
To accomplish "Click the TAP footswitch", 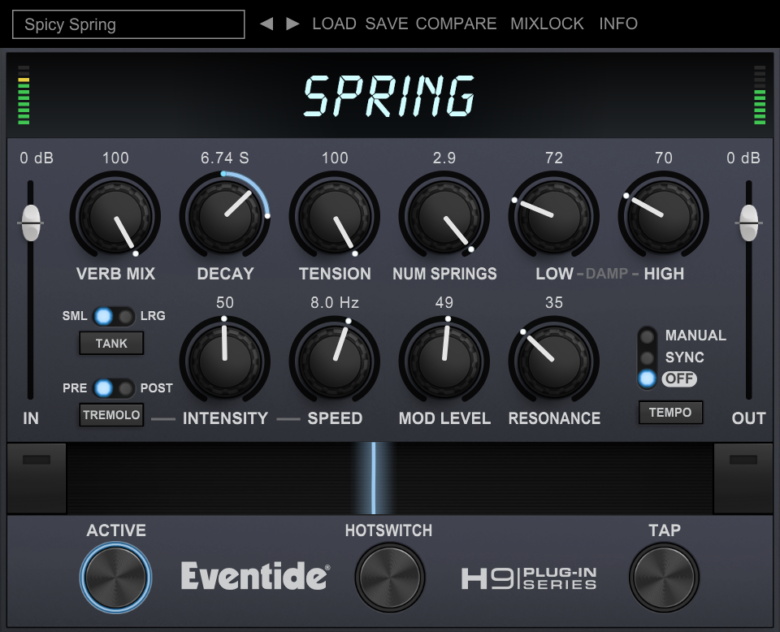I will click(x=664, y=577).
